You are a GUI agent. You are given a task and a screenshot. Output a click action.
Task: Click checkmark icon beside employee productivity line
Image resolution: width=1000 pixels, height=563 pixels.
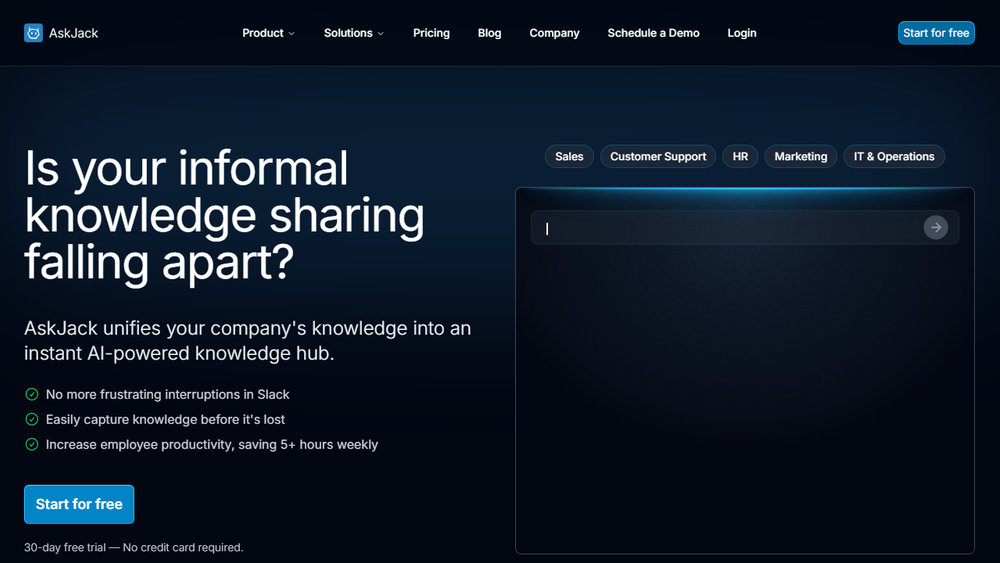(31, 444)
